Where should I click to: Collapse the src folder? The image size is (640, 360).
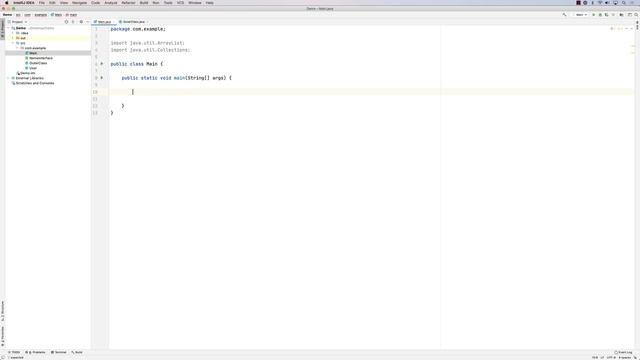point(13,43)
